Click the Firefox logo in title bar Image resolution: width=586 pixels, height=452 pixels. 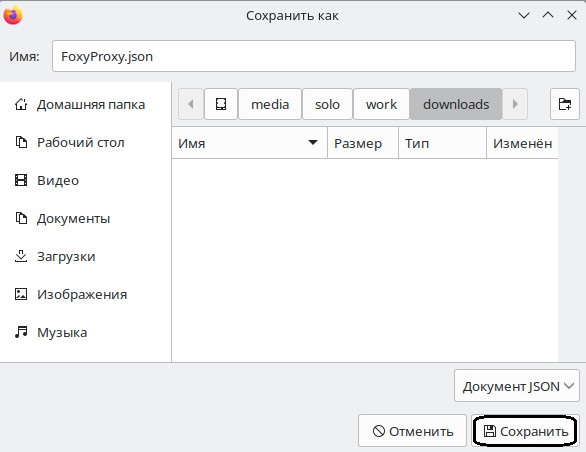click(13, 15)
